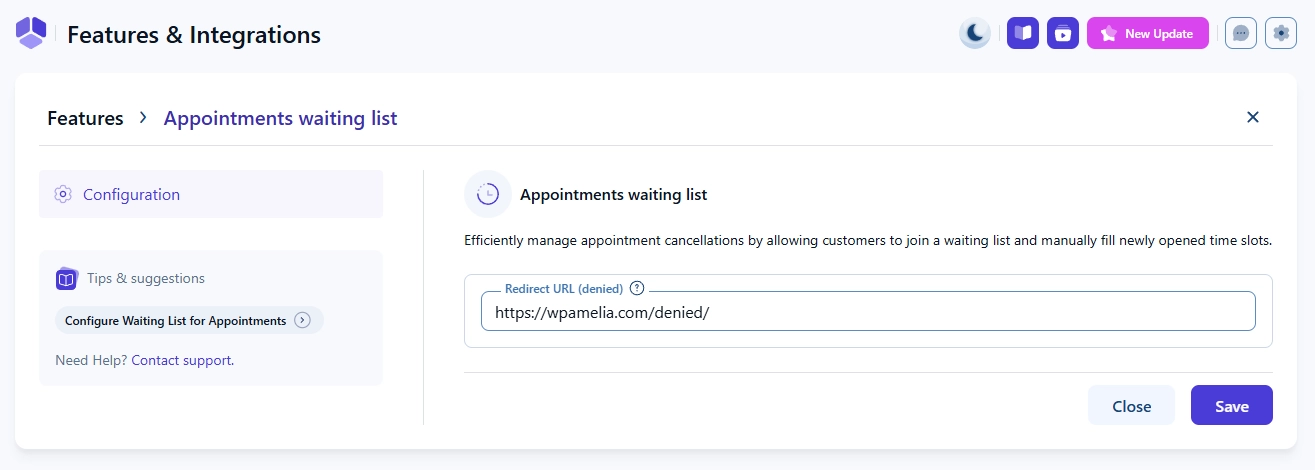The width and height of the screenshot is (1315, 470).
Task: Click the Amelia logo icon
Action: tap(31, 33)
